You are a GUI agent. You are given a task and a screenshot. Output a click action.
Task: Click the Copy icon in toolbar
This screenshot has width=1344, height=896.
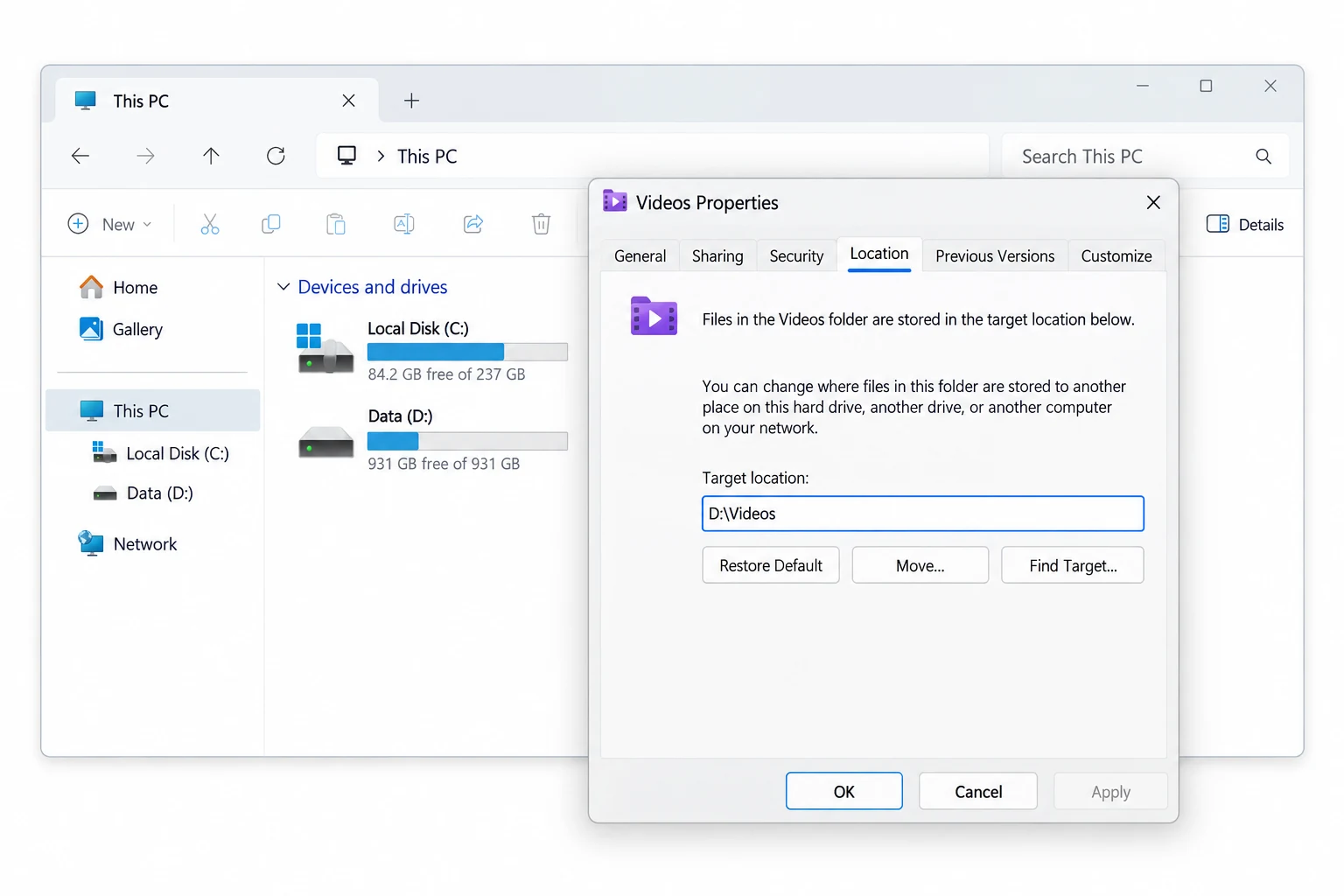[271, 224]
